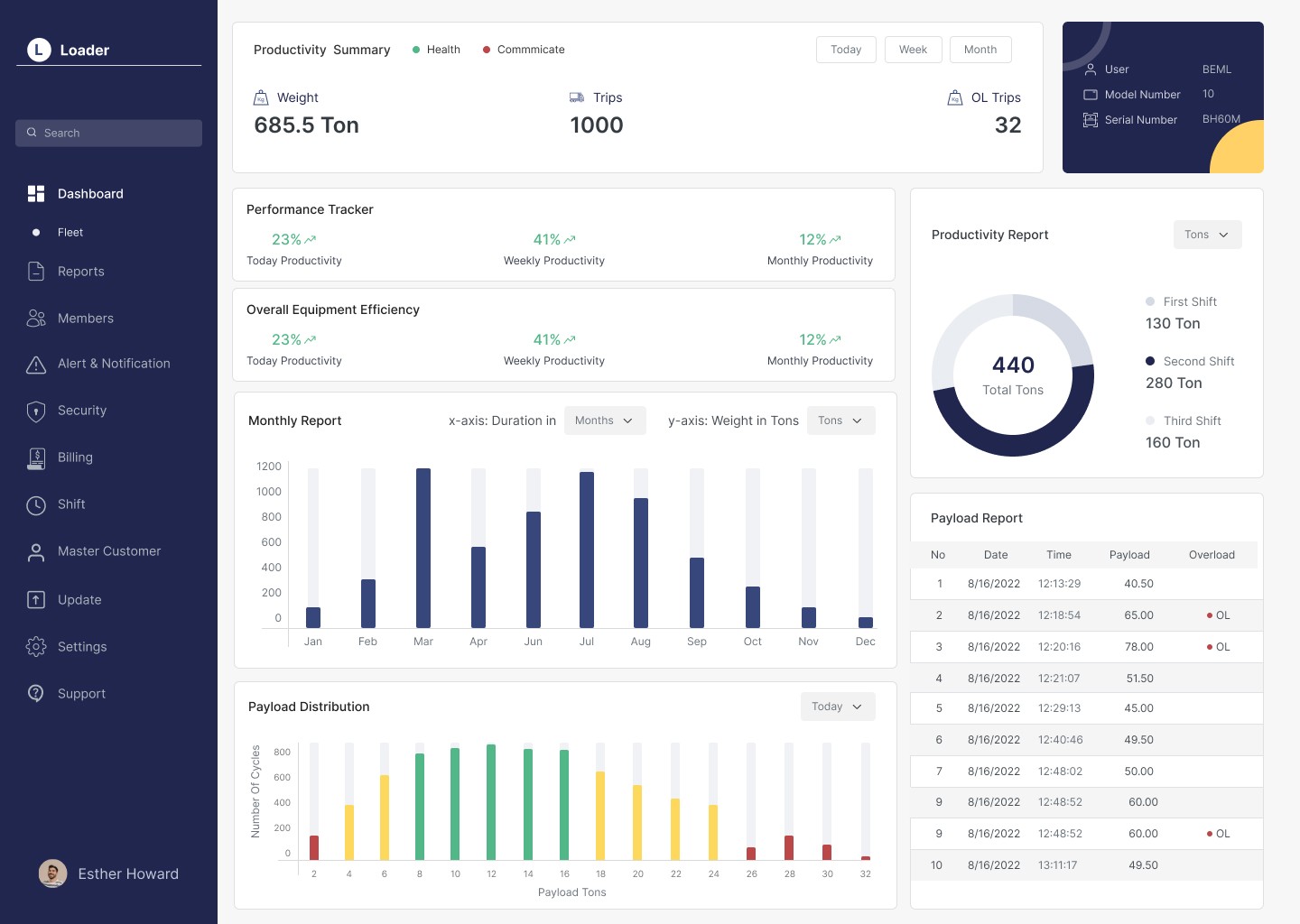Click the Month filter button
This screenshot has height=924, width=1300.
(x=980, y=50)
